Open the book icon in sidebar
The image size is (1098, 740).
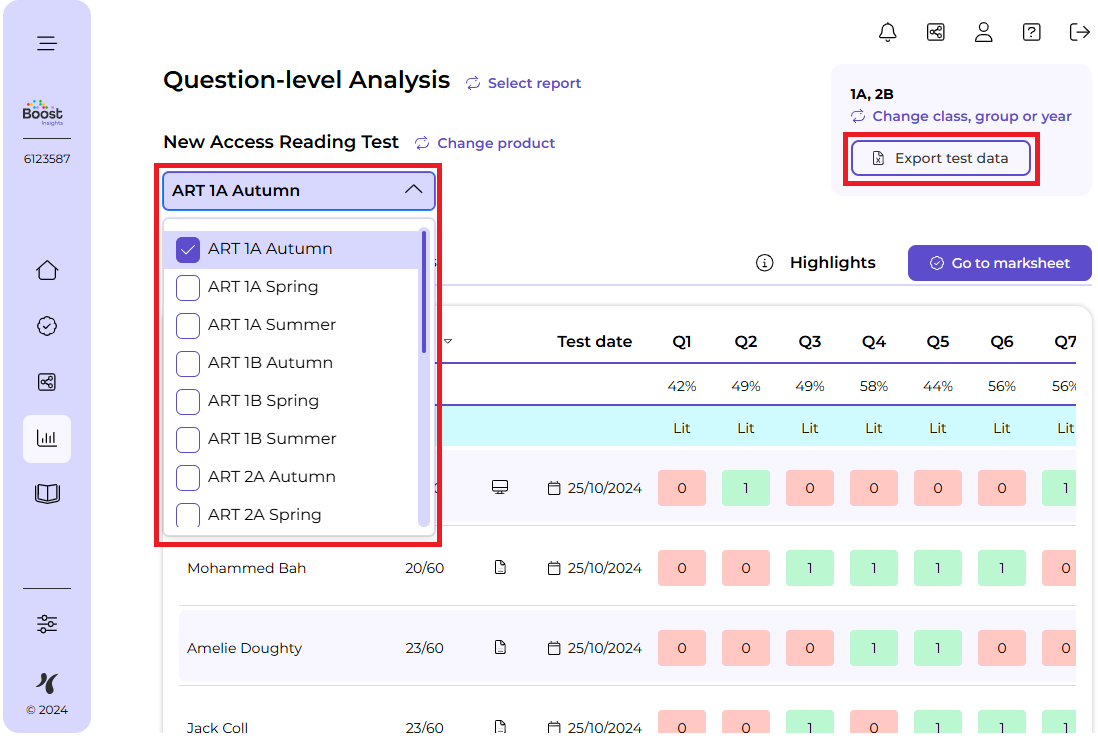[47, 494]
